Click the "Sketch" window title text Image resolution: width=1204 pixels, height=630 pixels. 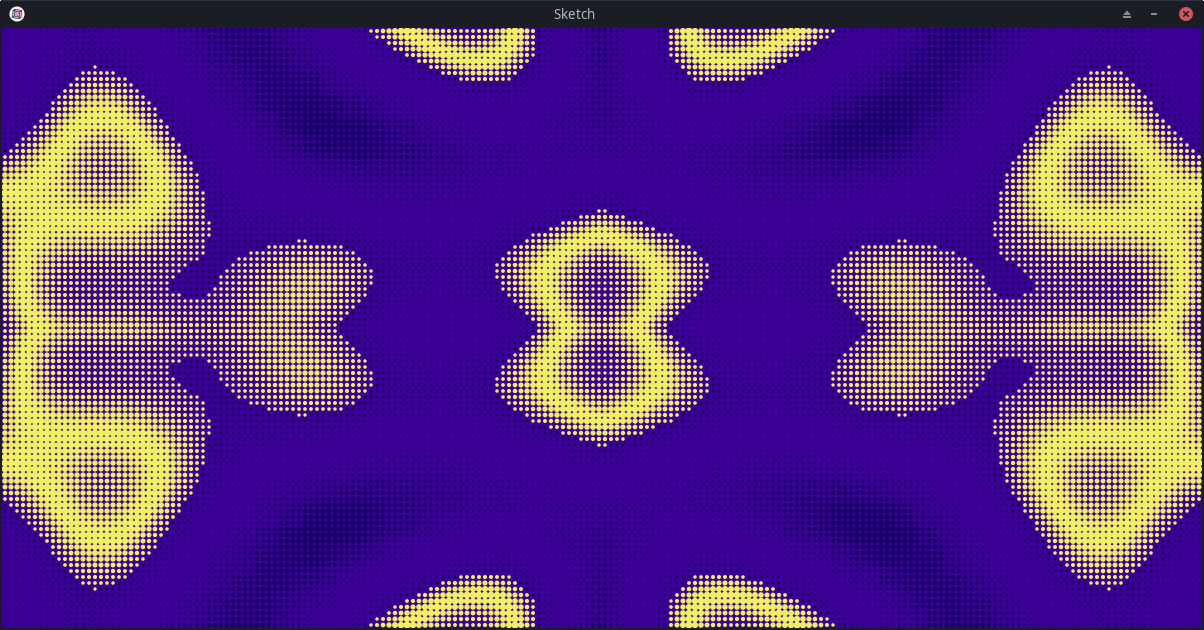coord(574,14)
